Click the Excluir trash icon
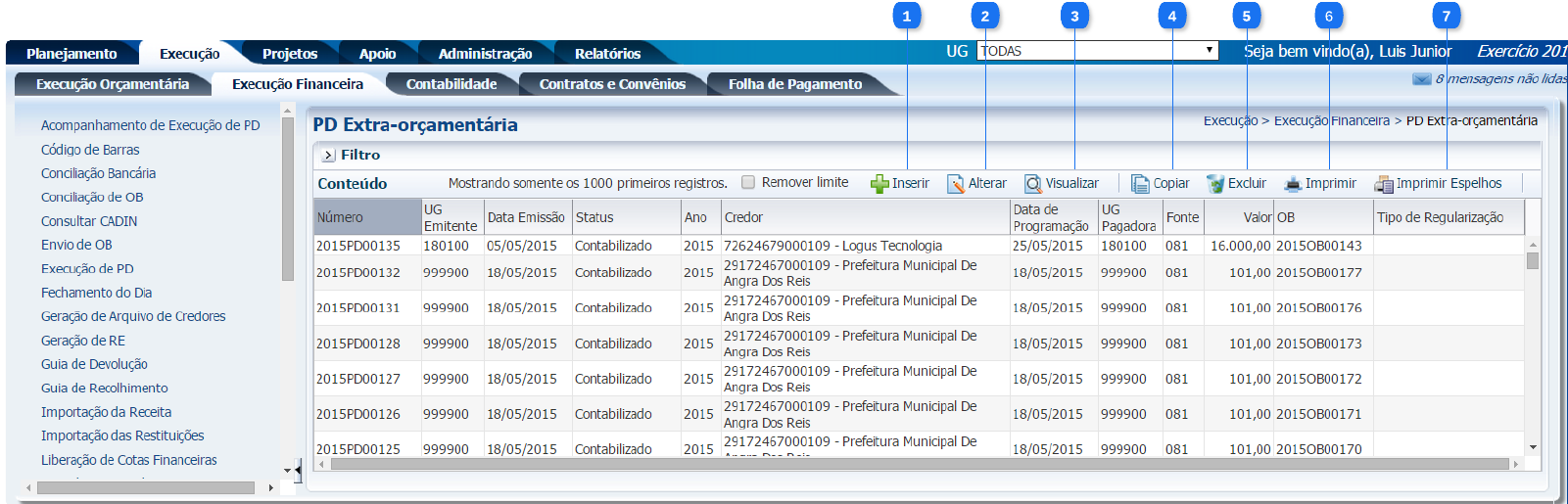This screenshot has width=1568, height=504. pos(1215,184)
